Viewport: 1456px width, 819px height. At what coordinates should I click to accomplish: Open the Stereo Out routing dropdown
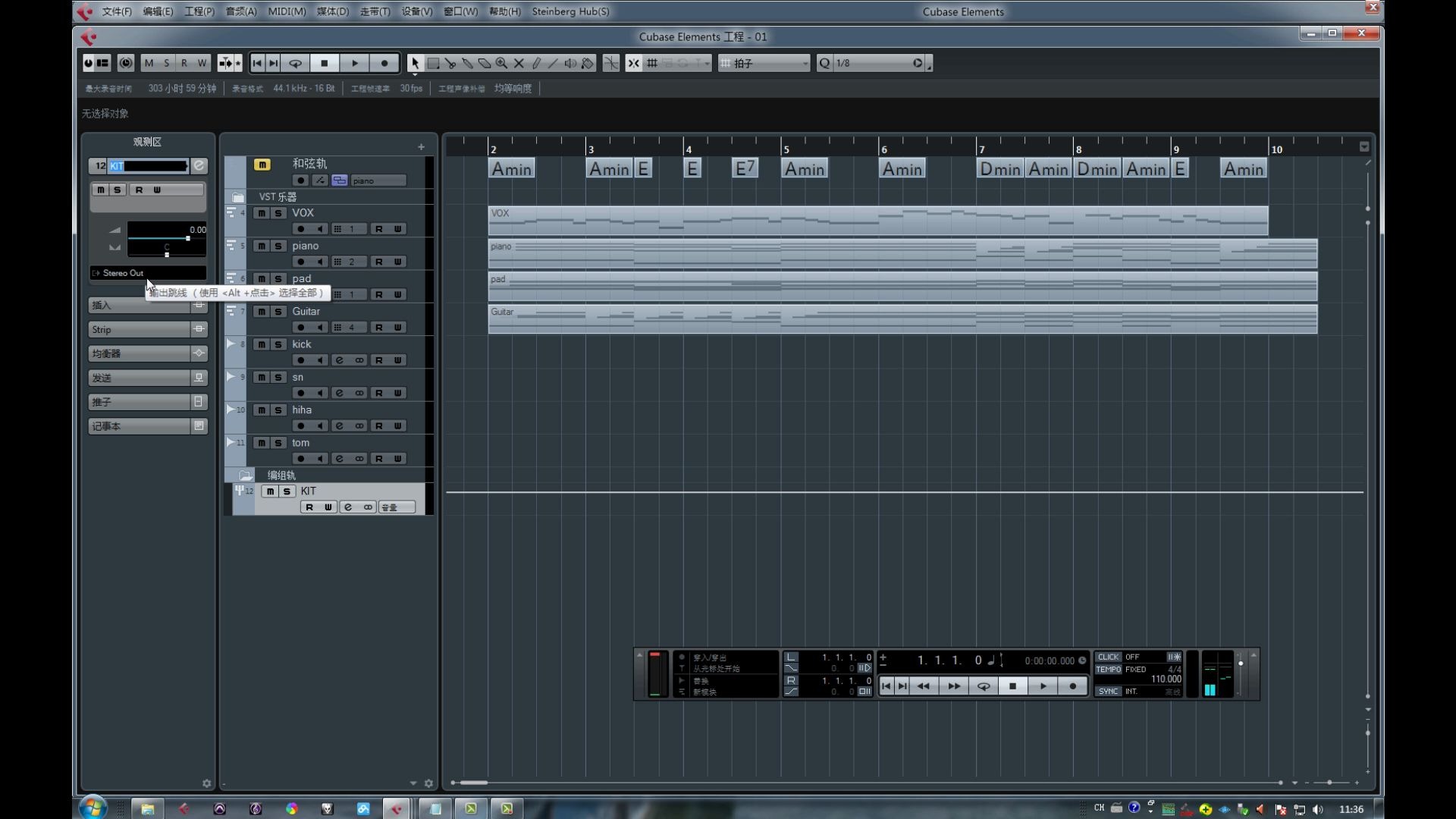pos(147,273)
